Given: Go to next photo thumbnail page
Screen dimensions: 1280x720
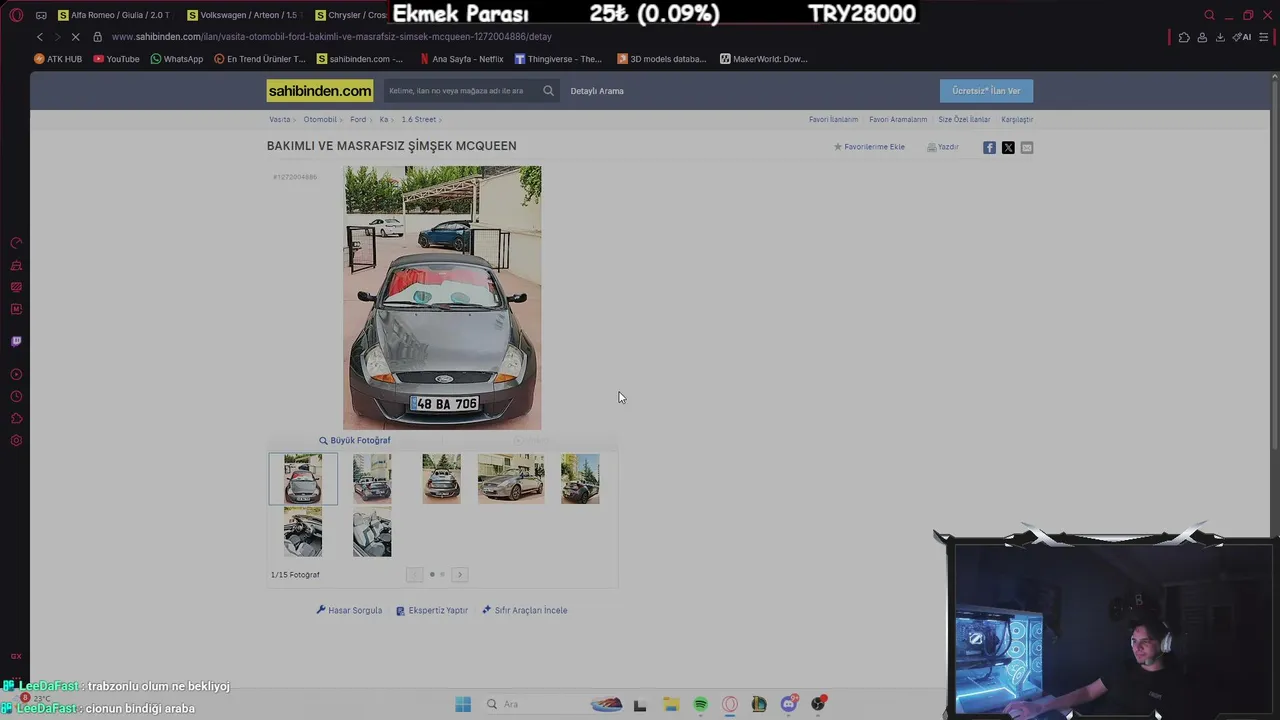Looking at the screenshot, I should click(x=460, y=575).
